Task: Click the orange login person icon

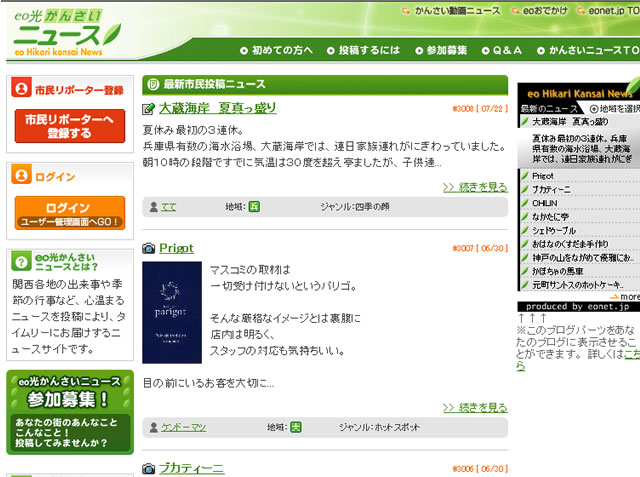Action: [x=21, y=175]
